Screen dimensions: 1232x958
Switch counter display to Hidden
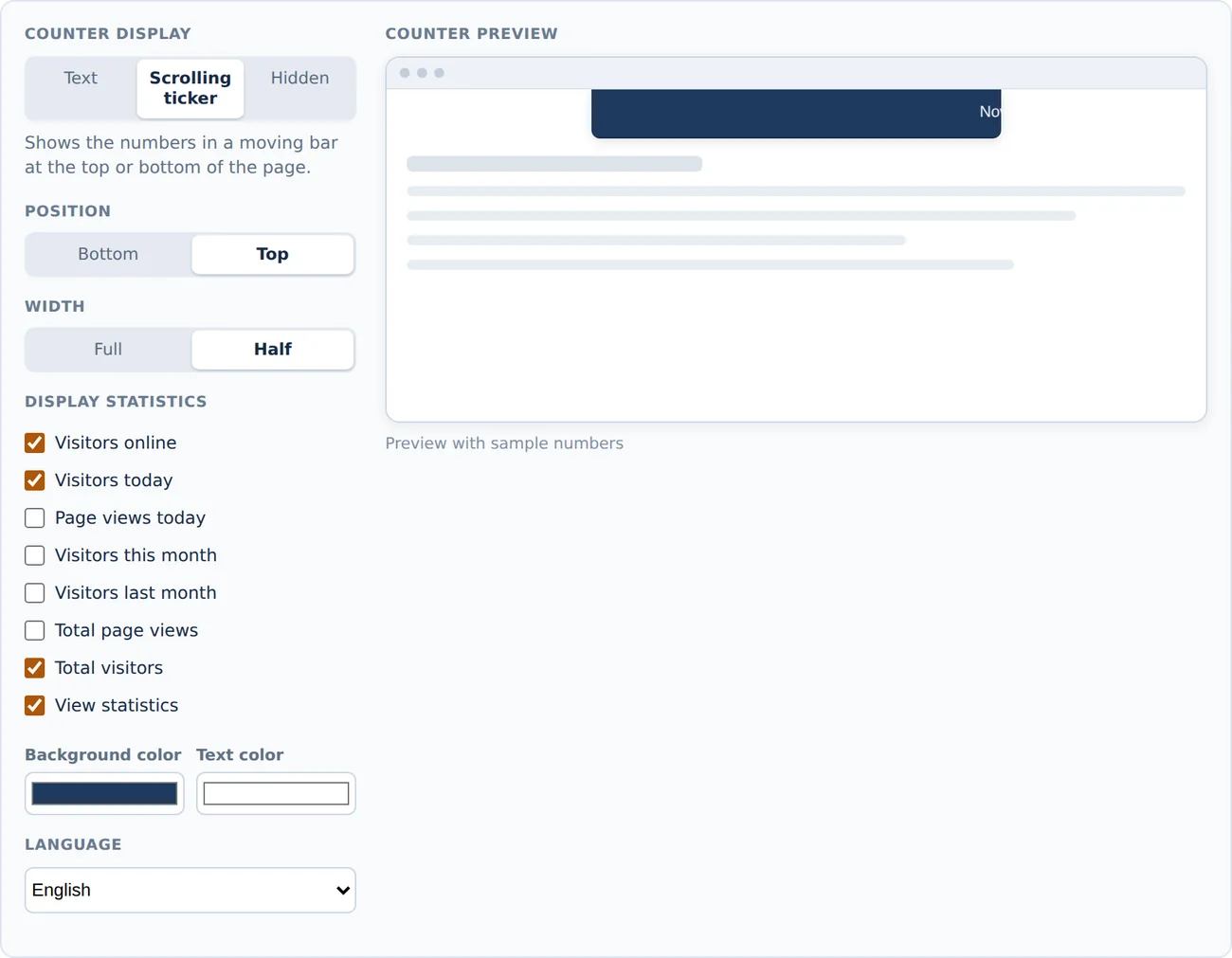299,88
